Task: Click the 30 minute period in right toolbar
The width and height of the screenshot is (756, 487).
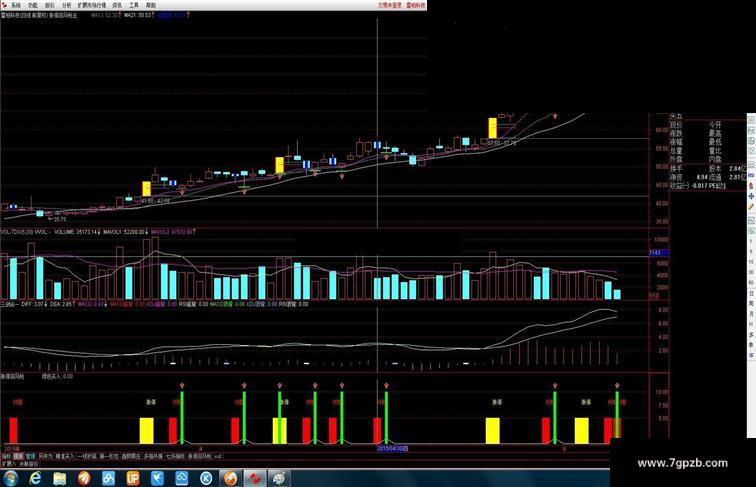Action: (751, 272)
